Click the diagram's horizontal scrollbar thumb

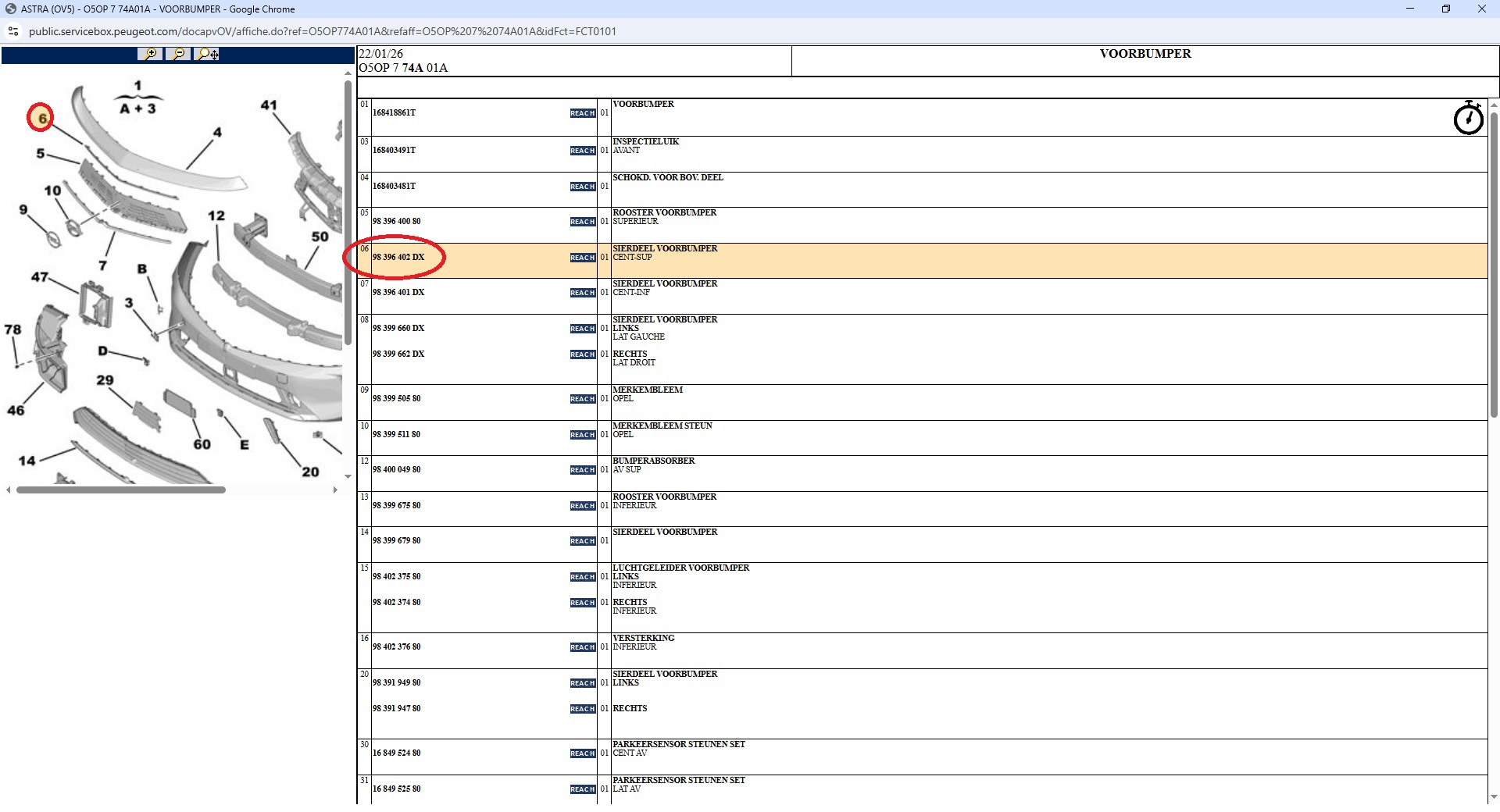[121, 490]
